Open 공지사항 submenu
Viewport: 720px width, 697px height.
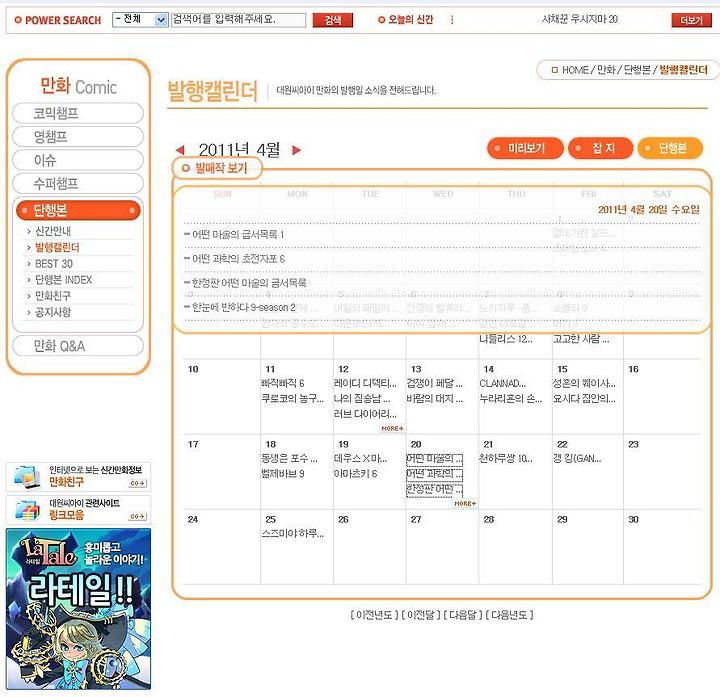tap(53, 312)
